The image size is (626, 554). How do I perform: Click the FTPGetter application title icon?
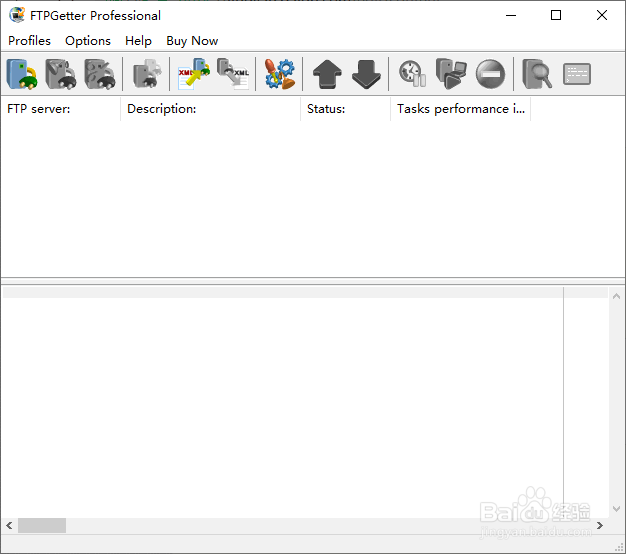click(17, 15)
